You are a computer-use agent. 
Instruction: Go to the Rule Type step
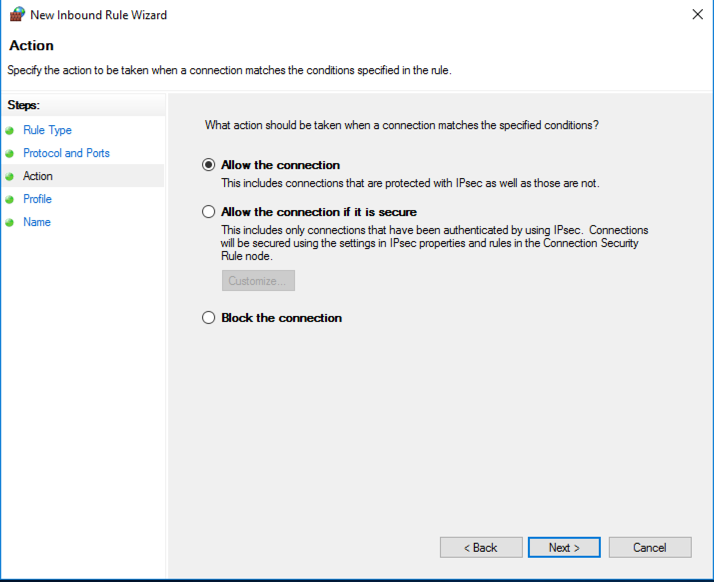(47, 130)
